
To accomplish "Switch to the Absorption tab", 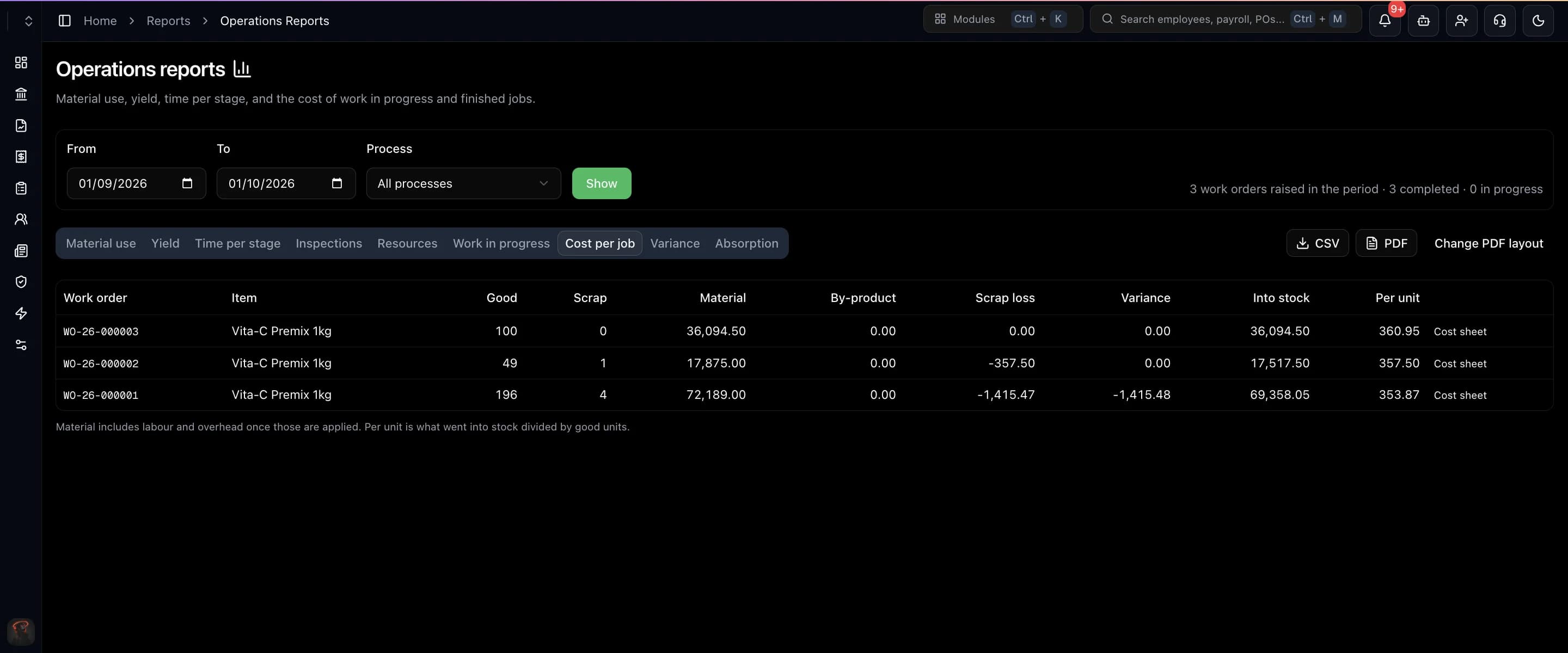I will [x=746, y=243].
